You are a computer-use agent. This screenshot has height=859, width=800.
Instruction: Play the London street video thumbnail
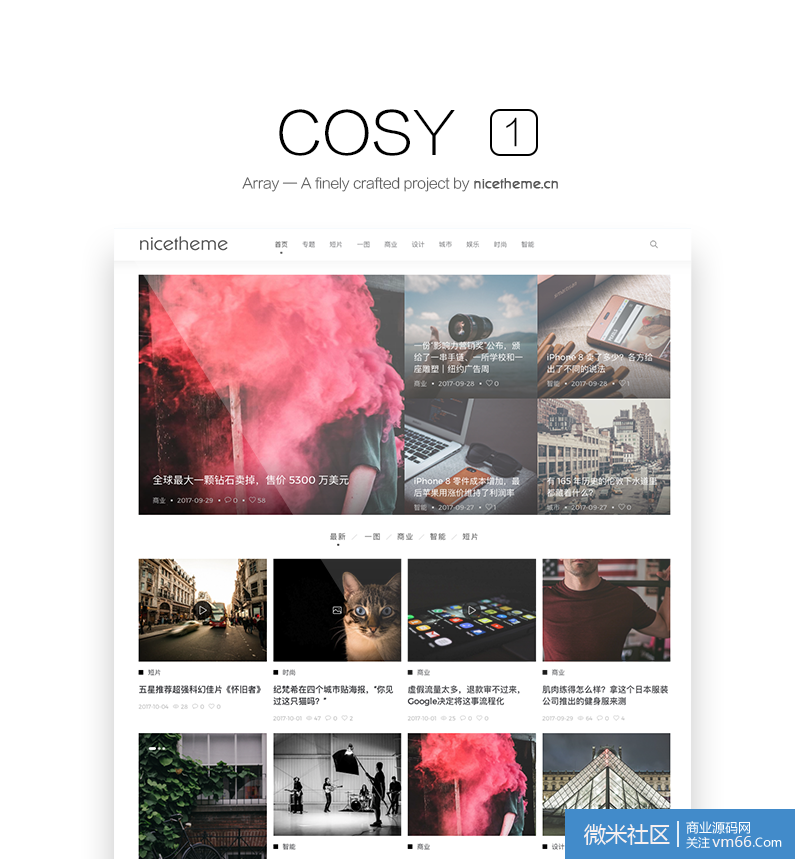click(202, 610)
